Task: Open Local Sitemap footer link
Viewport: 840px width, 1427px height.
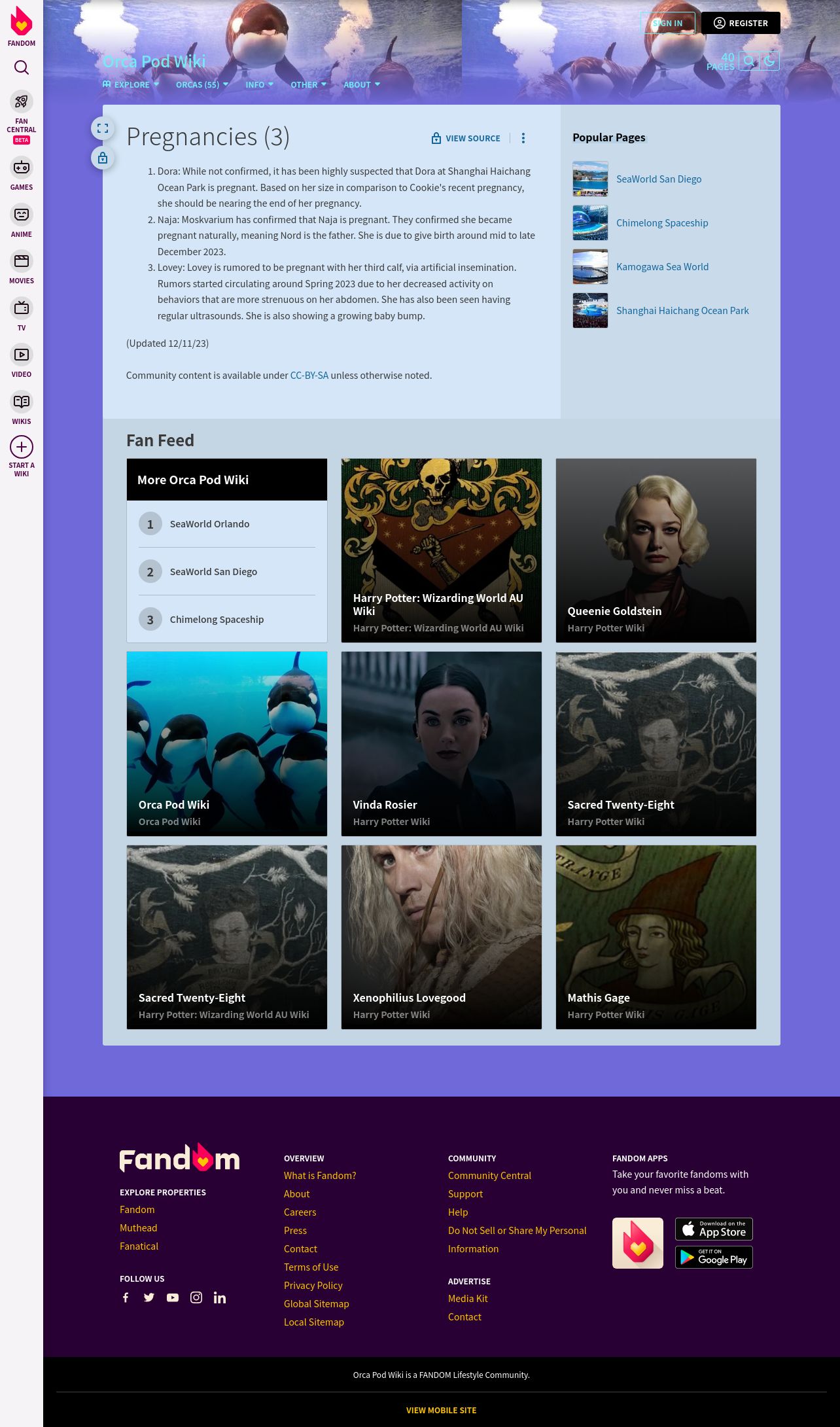Action: pyautogui.click(x=313, y=1322)
